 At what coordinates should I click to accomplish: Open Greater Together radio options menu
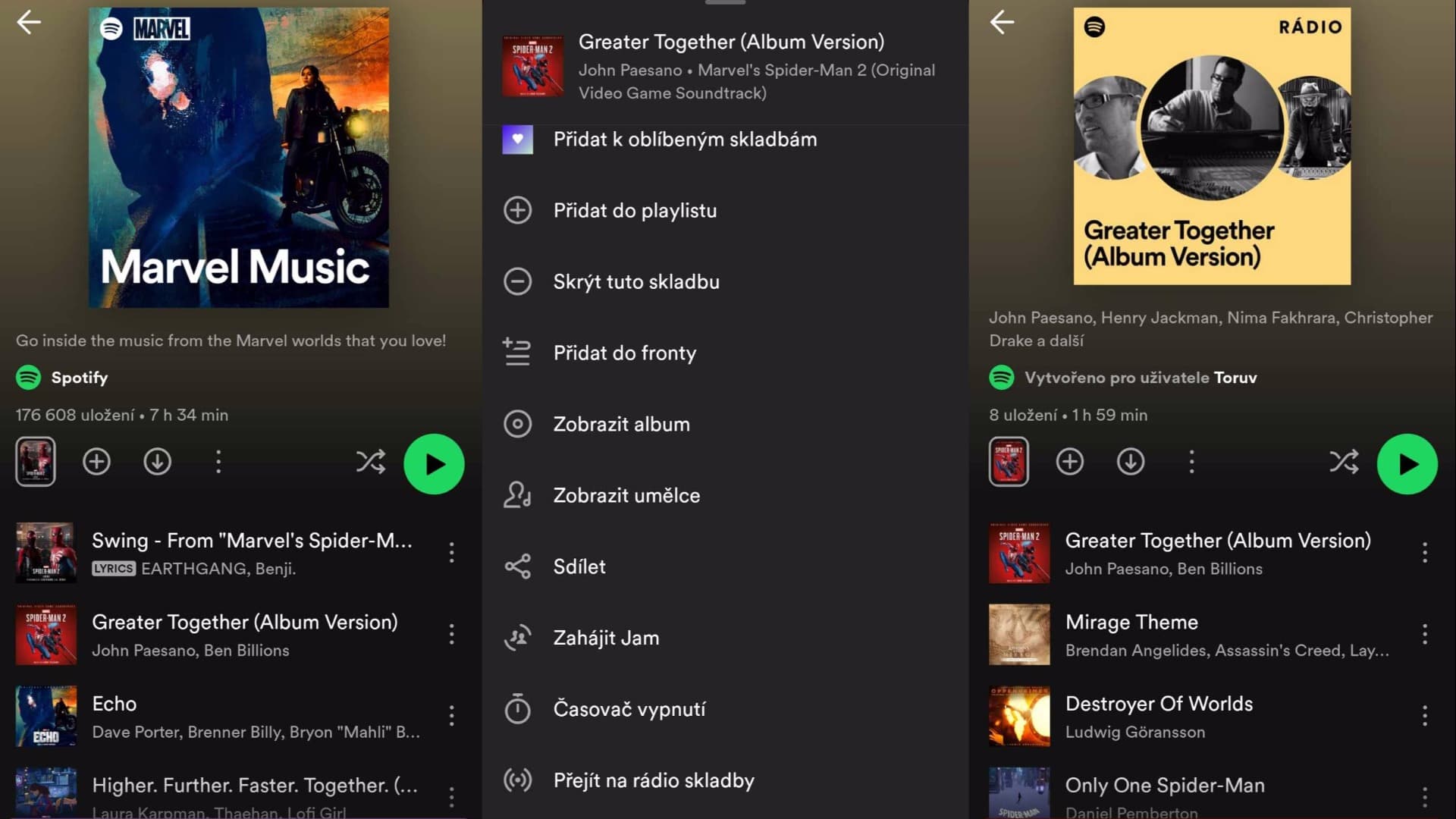1191,461
